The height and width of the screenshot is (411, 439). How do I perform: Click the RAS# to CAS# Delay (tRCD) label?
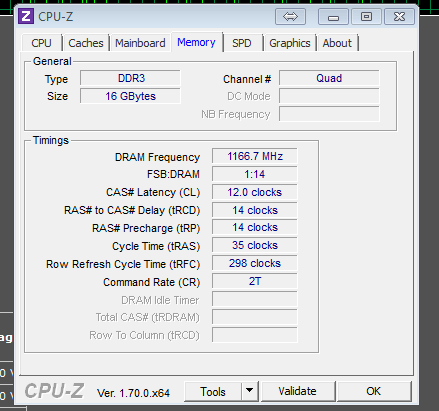tap(132, 211)
